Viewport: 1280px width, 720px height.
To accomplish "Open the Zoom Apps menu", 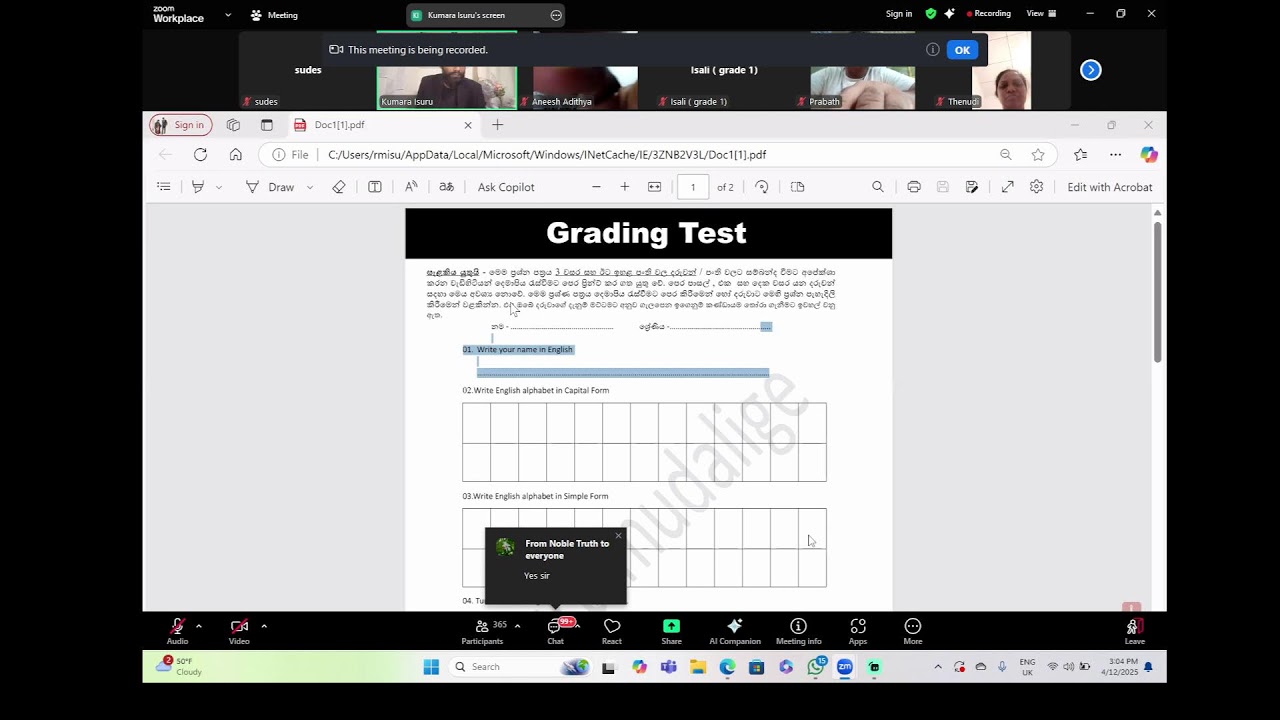I will coord(858,631).
